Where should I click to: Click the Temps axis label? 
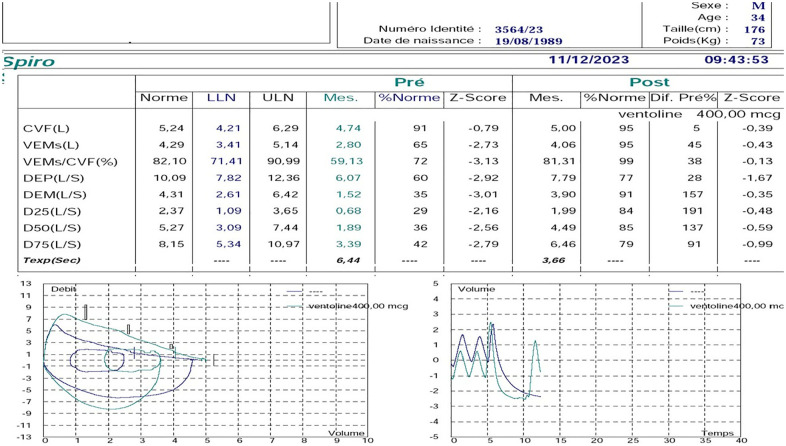coord(716,433)
